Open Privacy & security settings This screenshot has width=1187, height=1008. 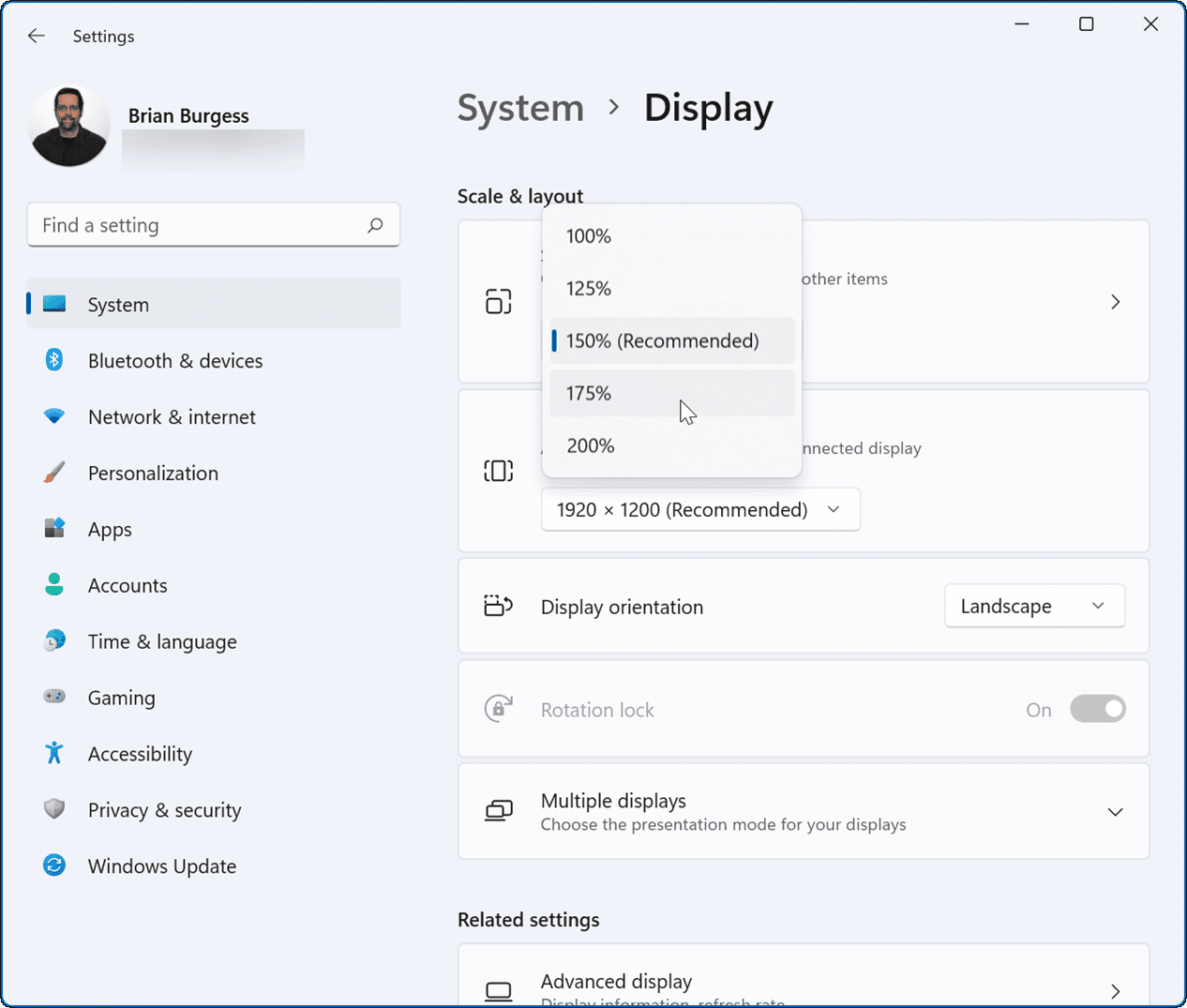pos(165,810)
